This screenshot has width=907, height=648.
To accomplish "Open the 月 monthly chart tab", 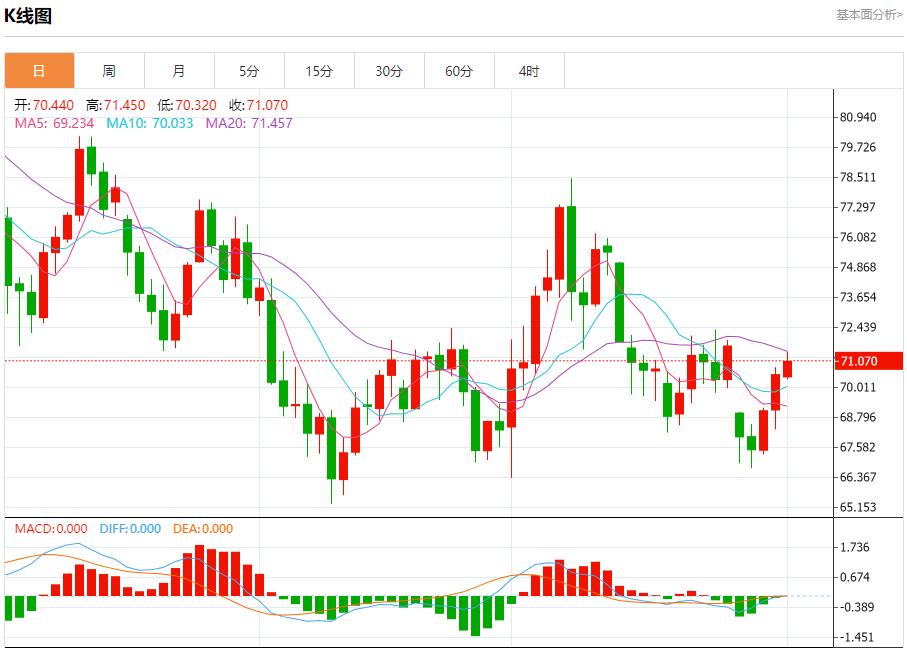I will tap(179, 71).
